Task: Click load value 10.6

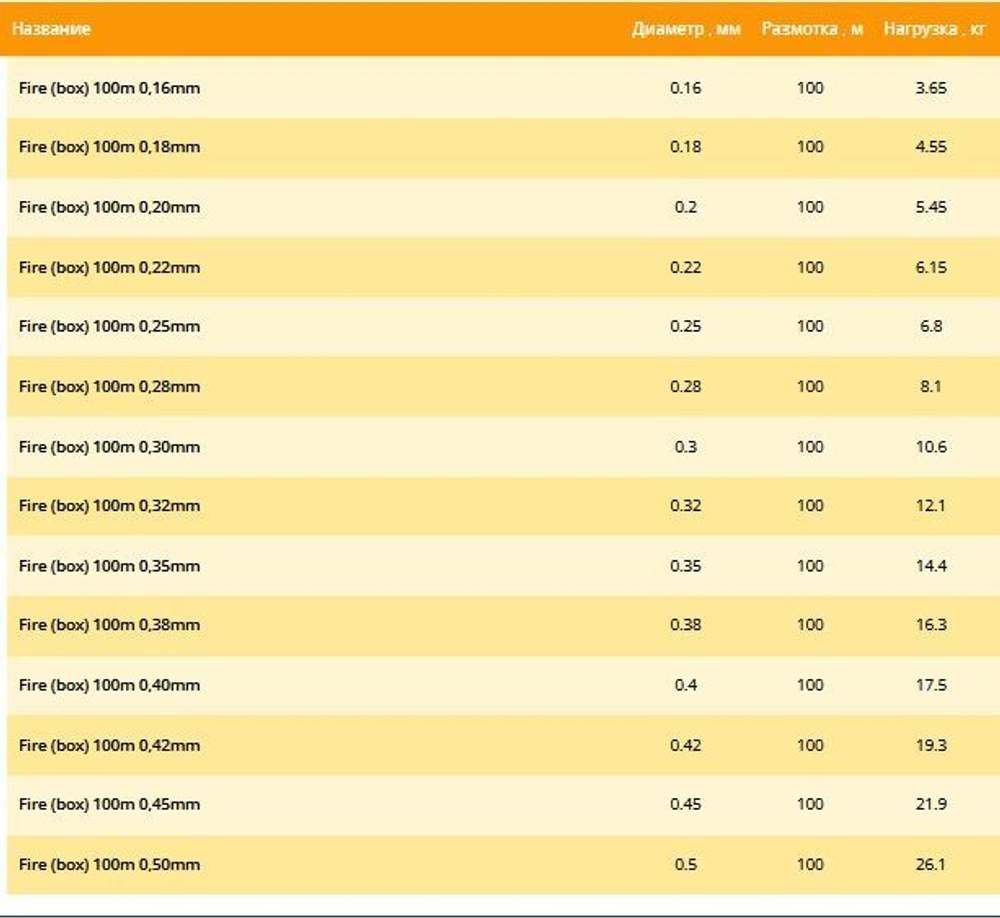Action: pos(931,447)
